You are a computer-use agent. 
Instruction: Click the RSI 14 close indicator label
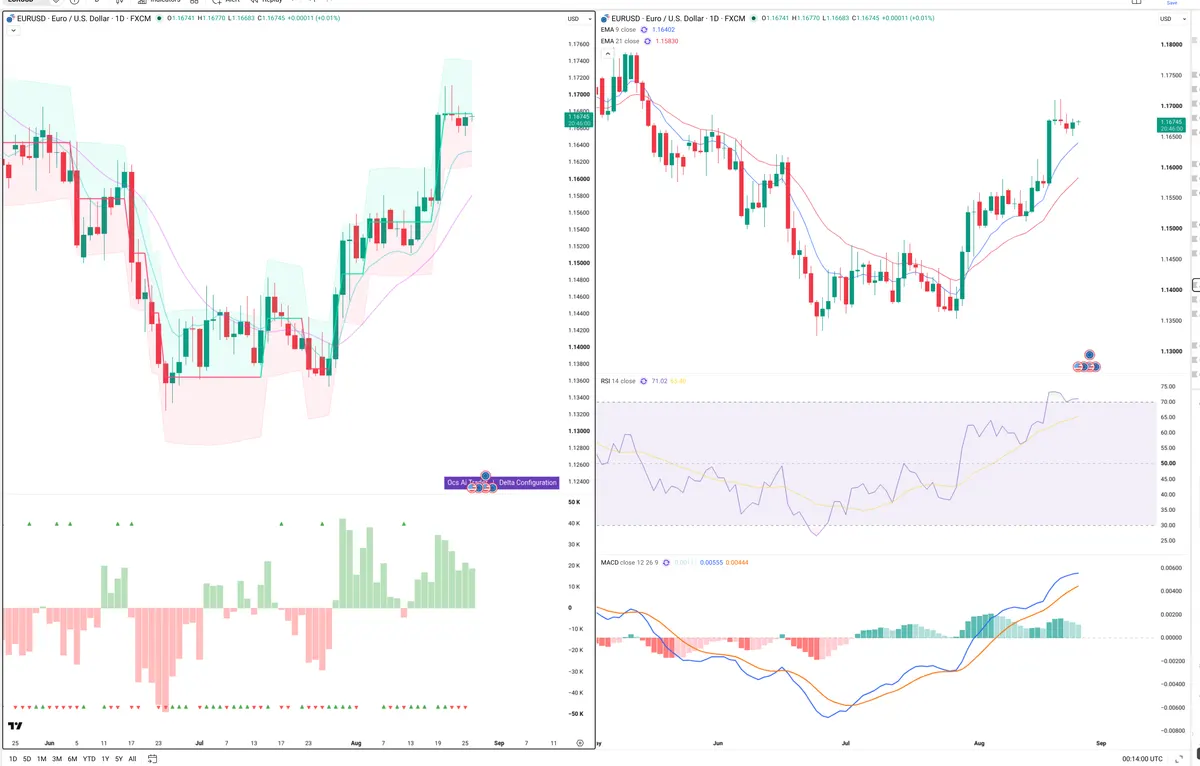pyautogui.click(x=618, y=381)
